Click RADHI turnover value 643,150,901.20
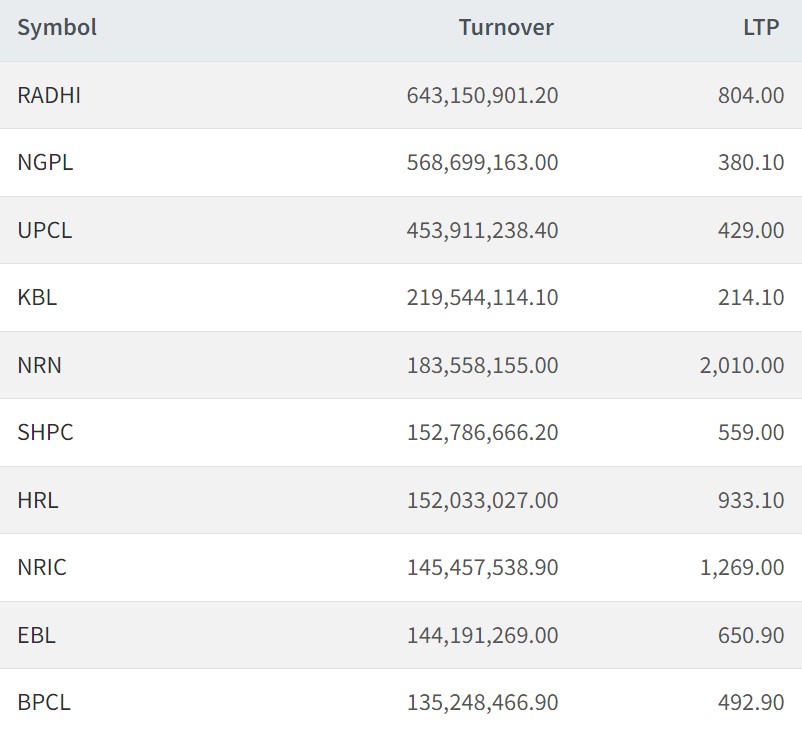Viewport: 802px width, 736px height. click(x=482, y=95)
